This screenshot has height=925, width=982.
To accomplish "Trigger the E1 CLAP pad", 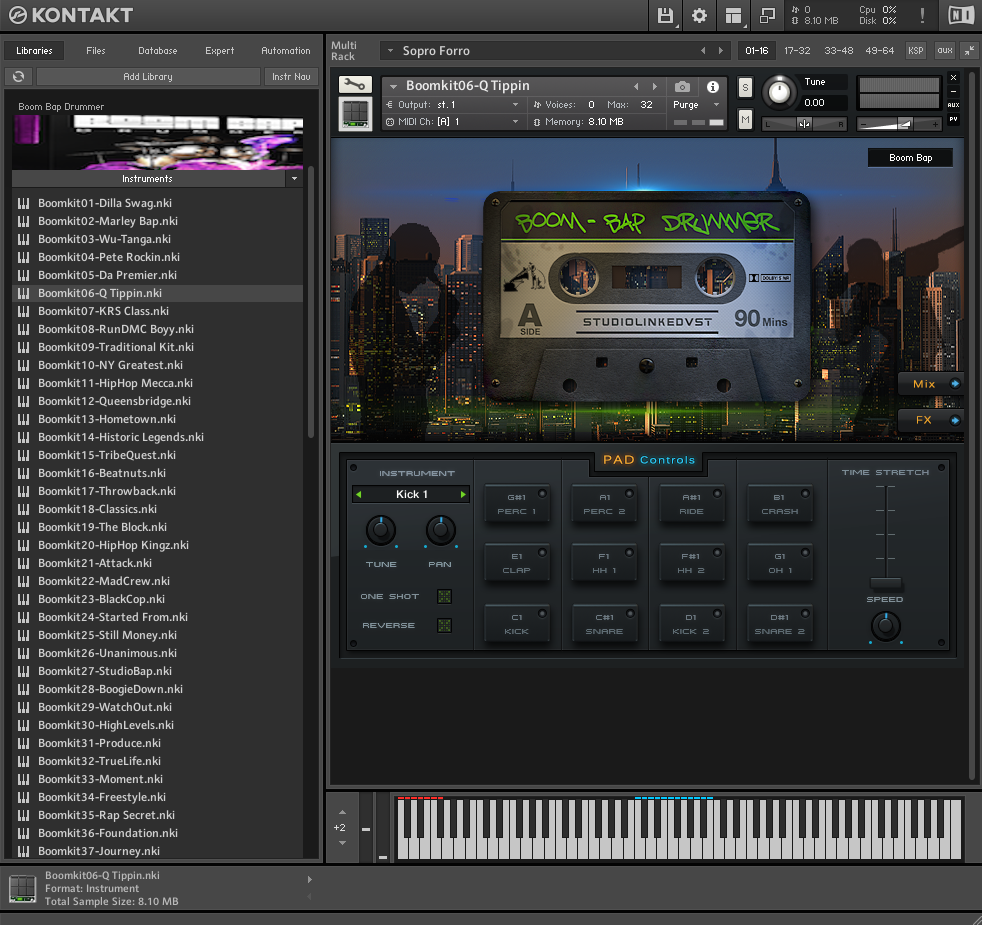I will [517, 563].
